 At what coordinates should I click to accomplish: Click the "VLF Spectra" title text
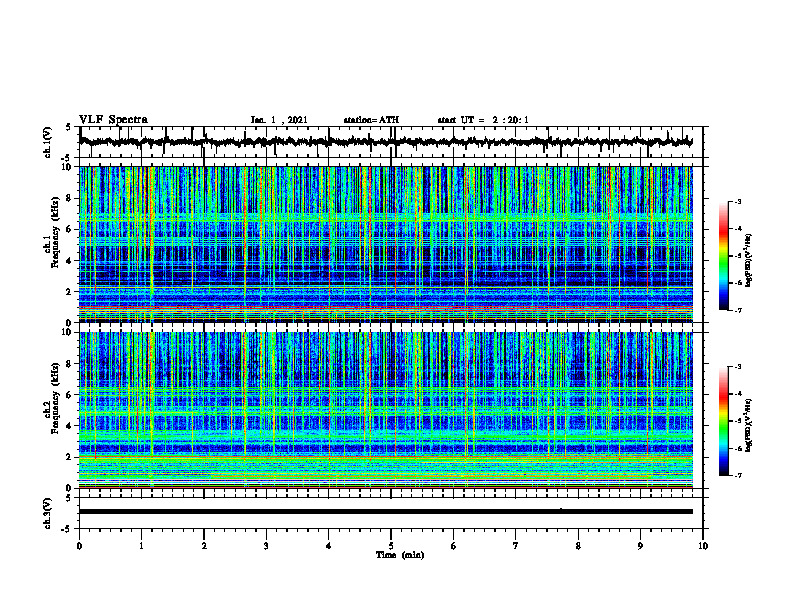pos(113,120)
